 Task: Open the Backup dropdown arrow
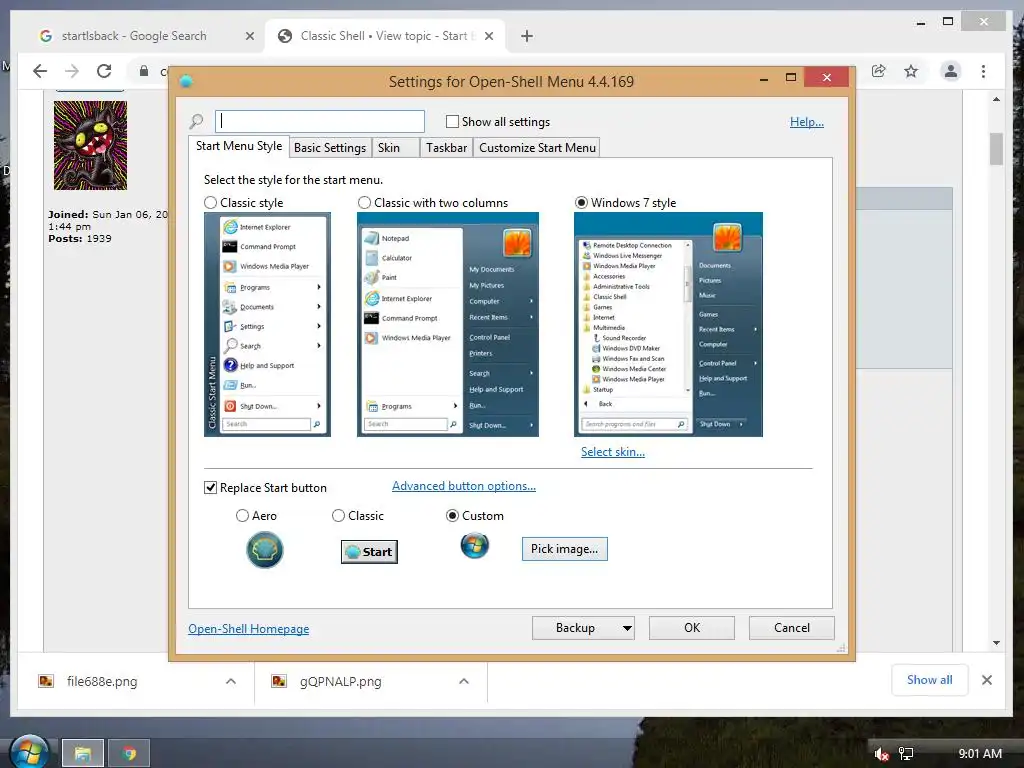[x=627, y=628]
